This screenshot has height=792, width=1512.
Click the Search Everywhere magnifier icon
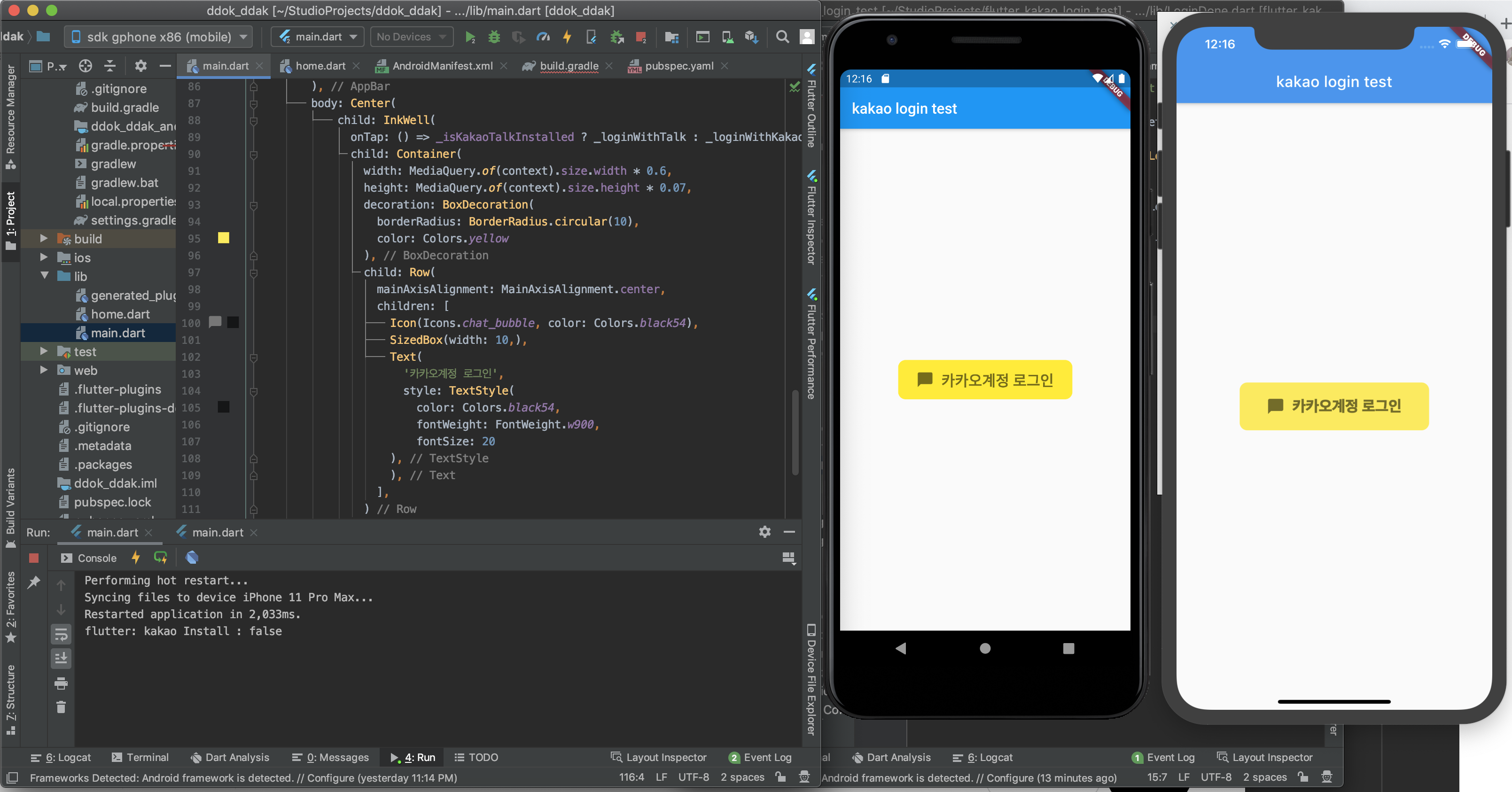(782, 37)
